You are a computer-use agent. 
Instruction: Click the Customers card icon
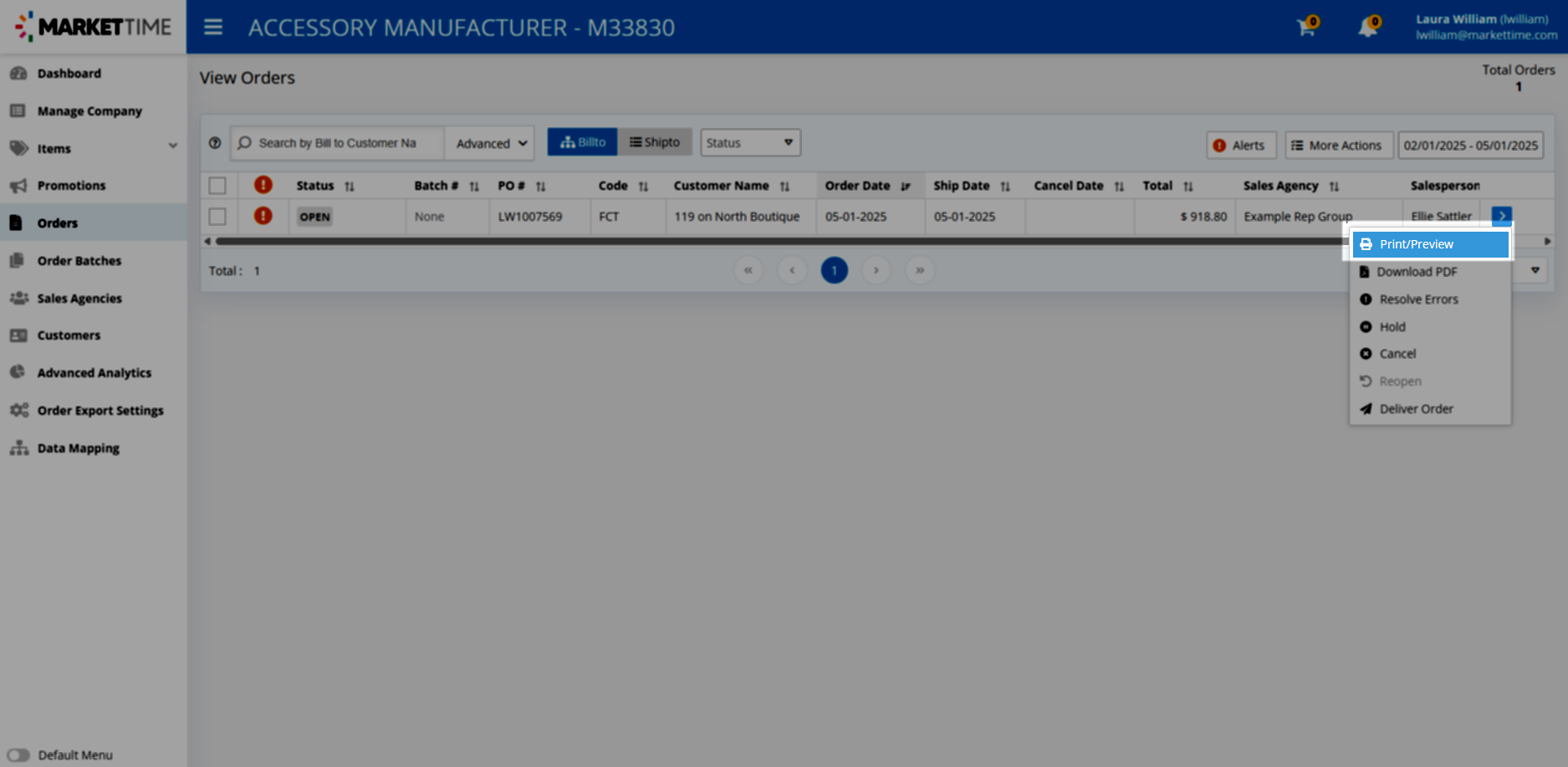coord(18,335)
